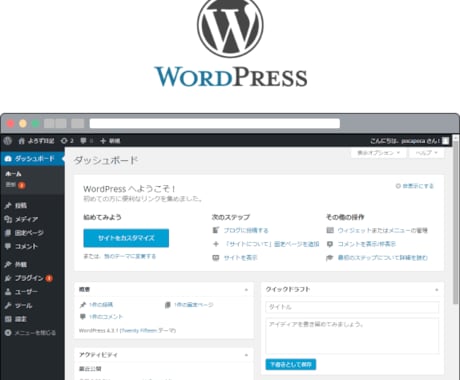Open the 「サイトについて」固定ページを追加 link
This screenshot has width=460, height=380.
(x=272, y=244)
